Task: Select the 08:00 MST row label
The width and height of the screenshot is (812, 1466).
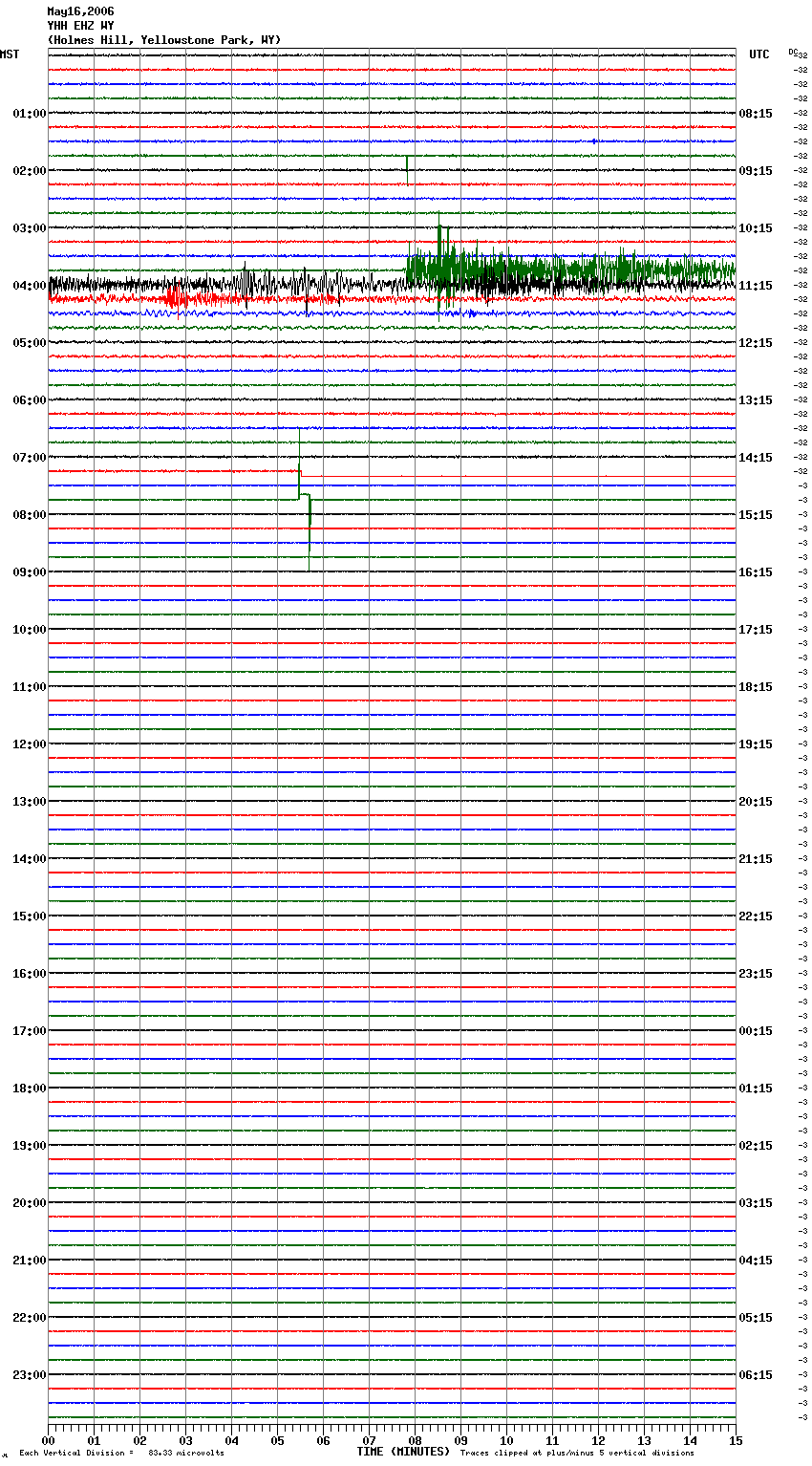Action: [30, 515]
